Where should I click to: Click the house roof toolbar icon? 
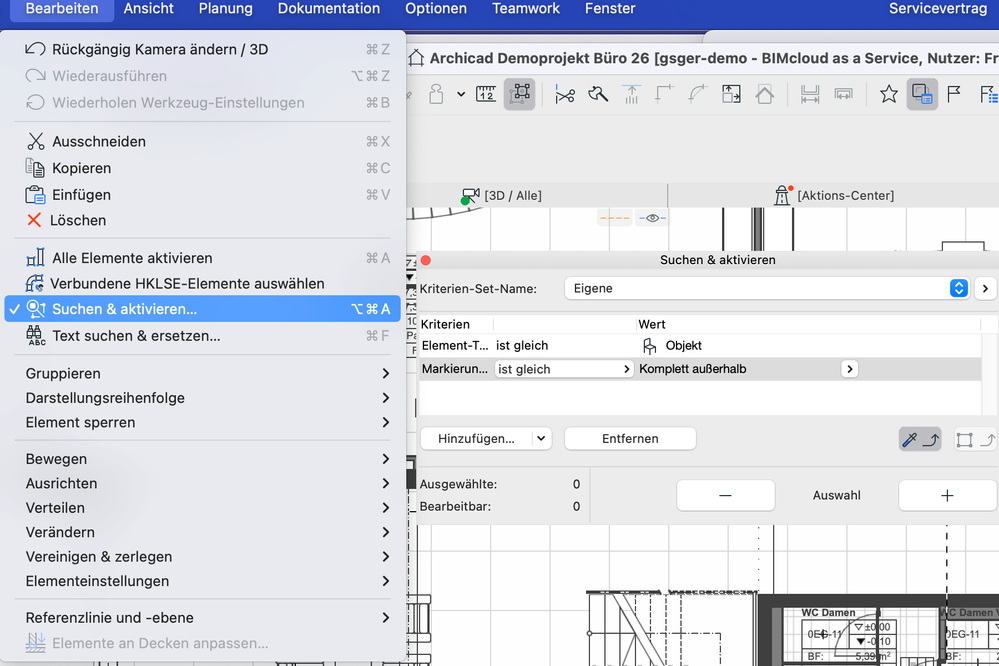(x=765, y=94)
